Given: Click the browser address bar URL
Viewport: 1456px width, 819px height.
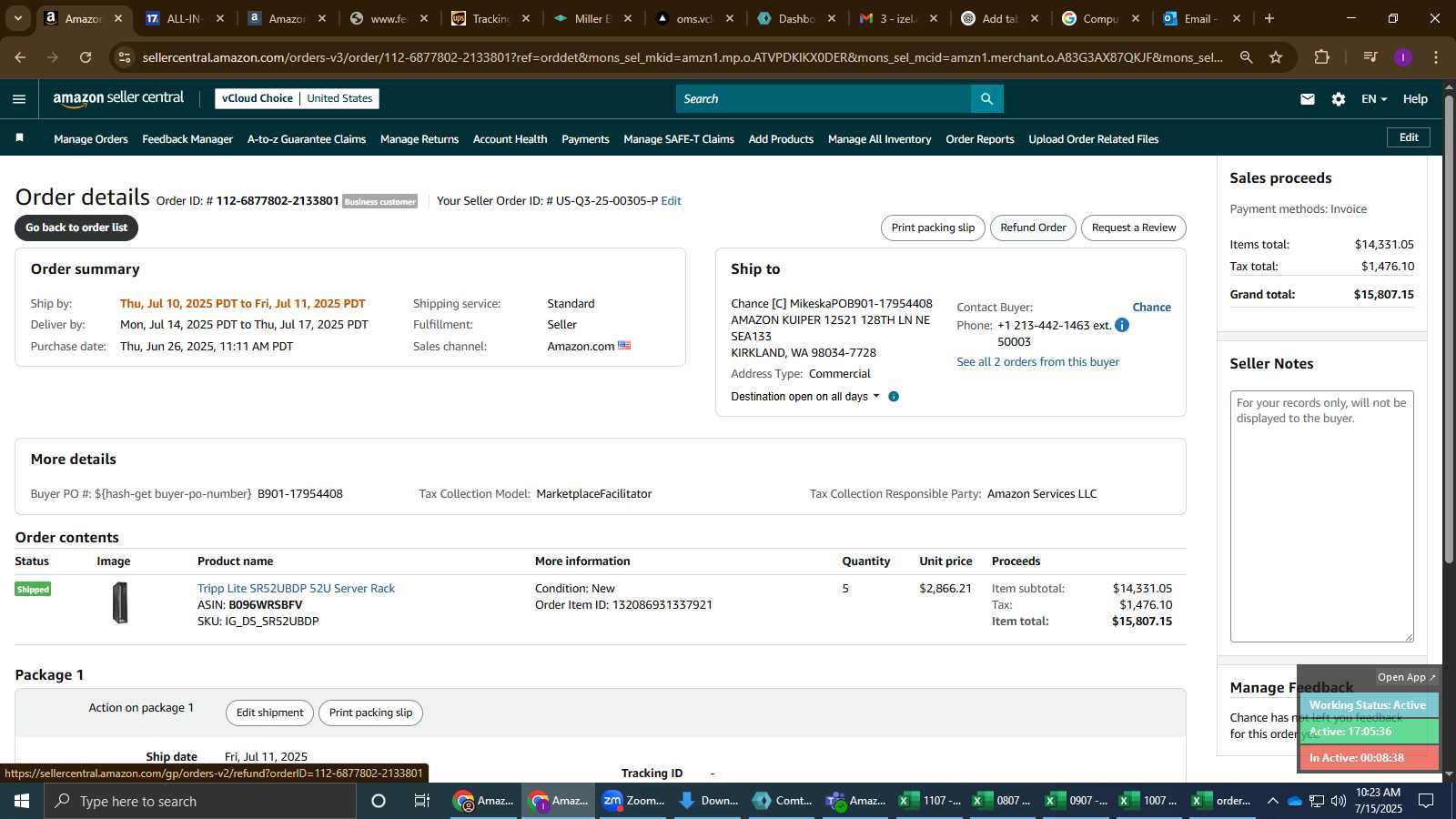Looking at the screenshot, I should click(x=682, y=57).
